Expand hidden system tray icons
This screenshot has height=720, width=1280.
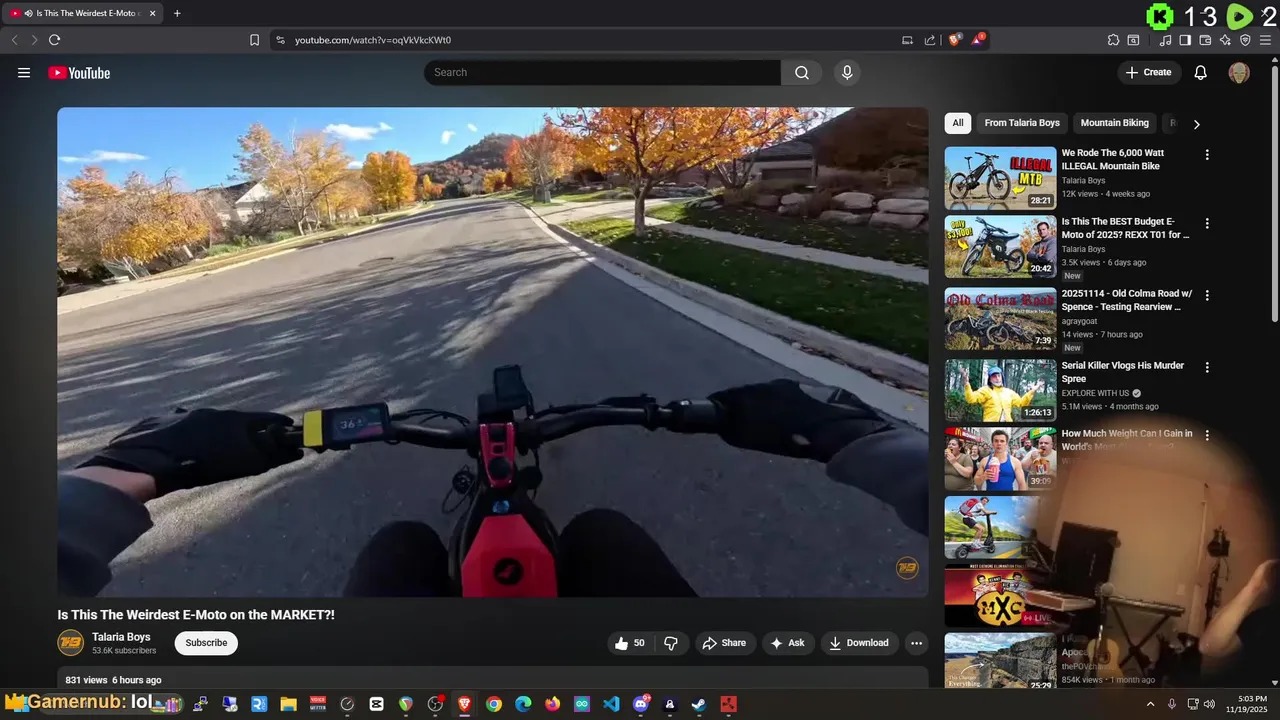click(x=1150, y=704)
